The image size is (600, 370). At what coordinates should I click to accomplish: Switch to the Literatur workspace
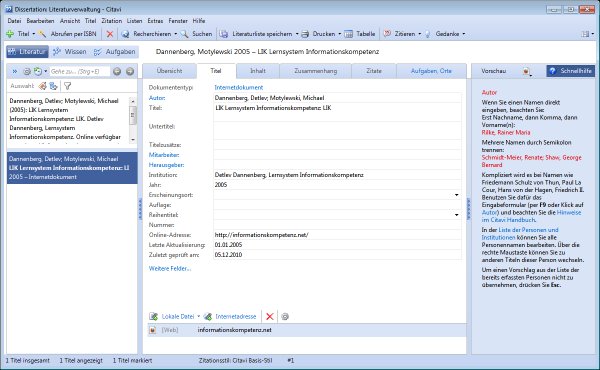click(27, 52)
